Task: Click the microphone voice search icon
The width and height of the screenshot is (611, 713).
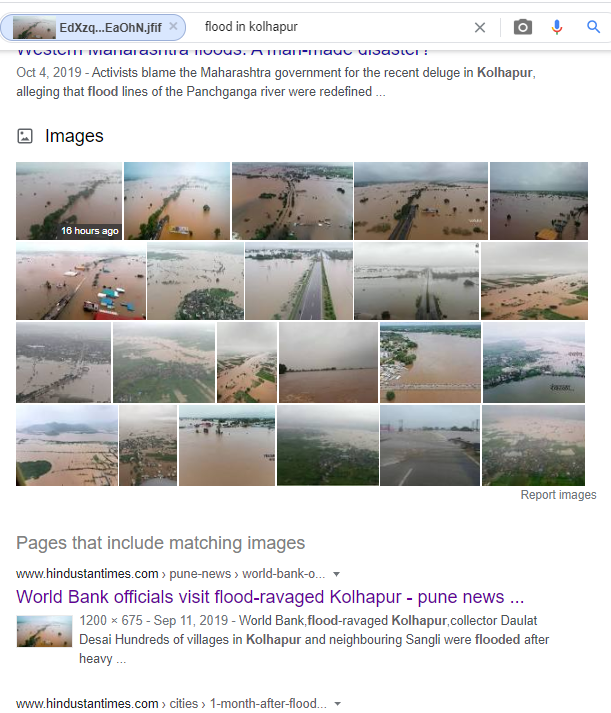Action: [x=556, y=27]
